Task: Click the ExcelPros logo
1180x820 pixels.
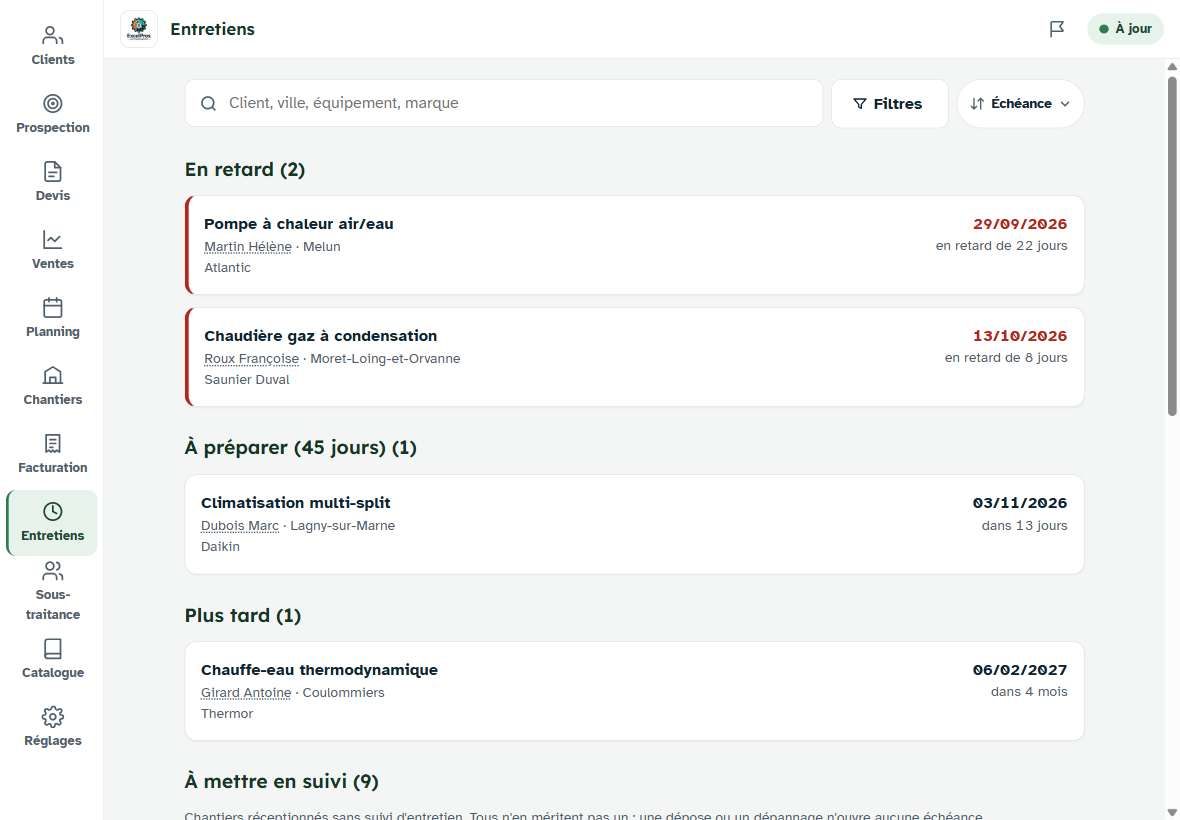Action: pyautogui.click(x=139, y=29)
